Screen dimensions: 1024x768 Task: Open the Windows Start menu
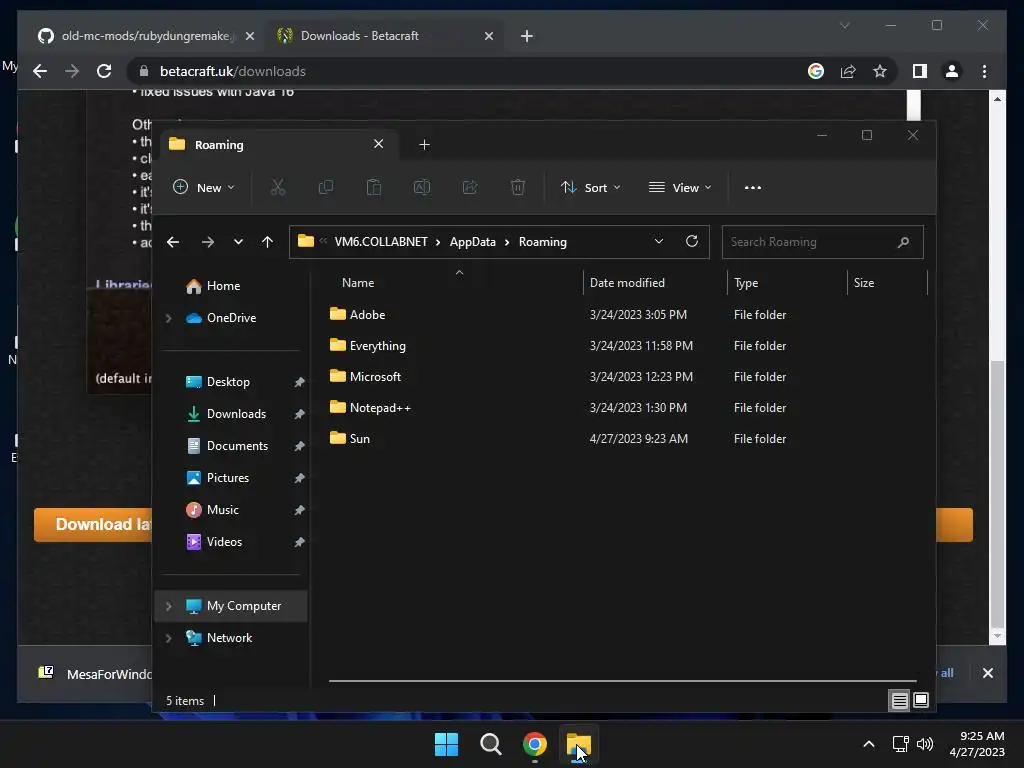tap(447, 744)
